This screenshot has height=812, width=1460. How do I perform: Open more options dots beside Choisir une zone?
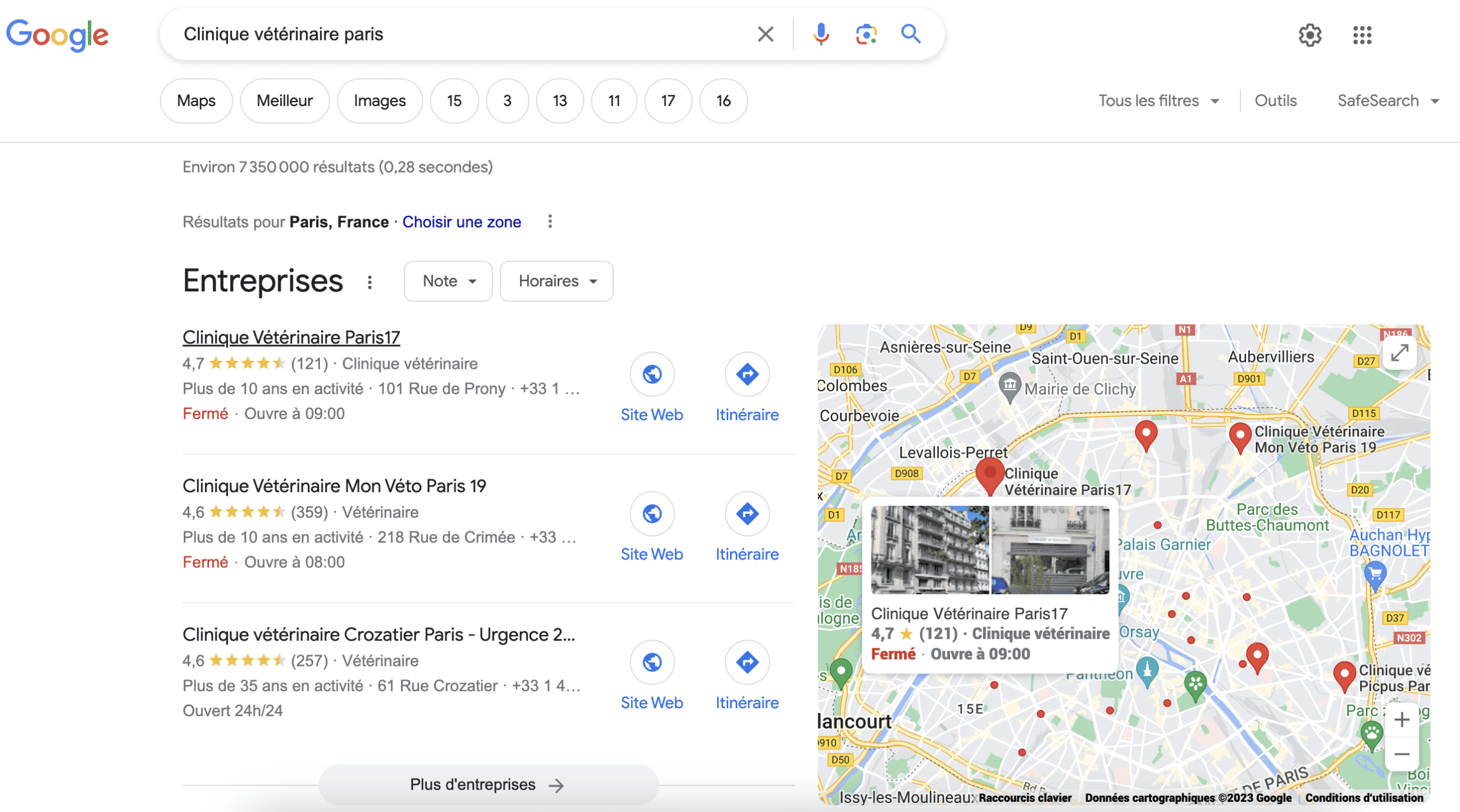coord(550,221)
